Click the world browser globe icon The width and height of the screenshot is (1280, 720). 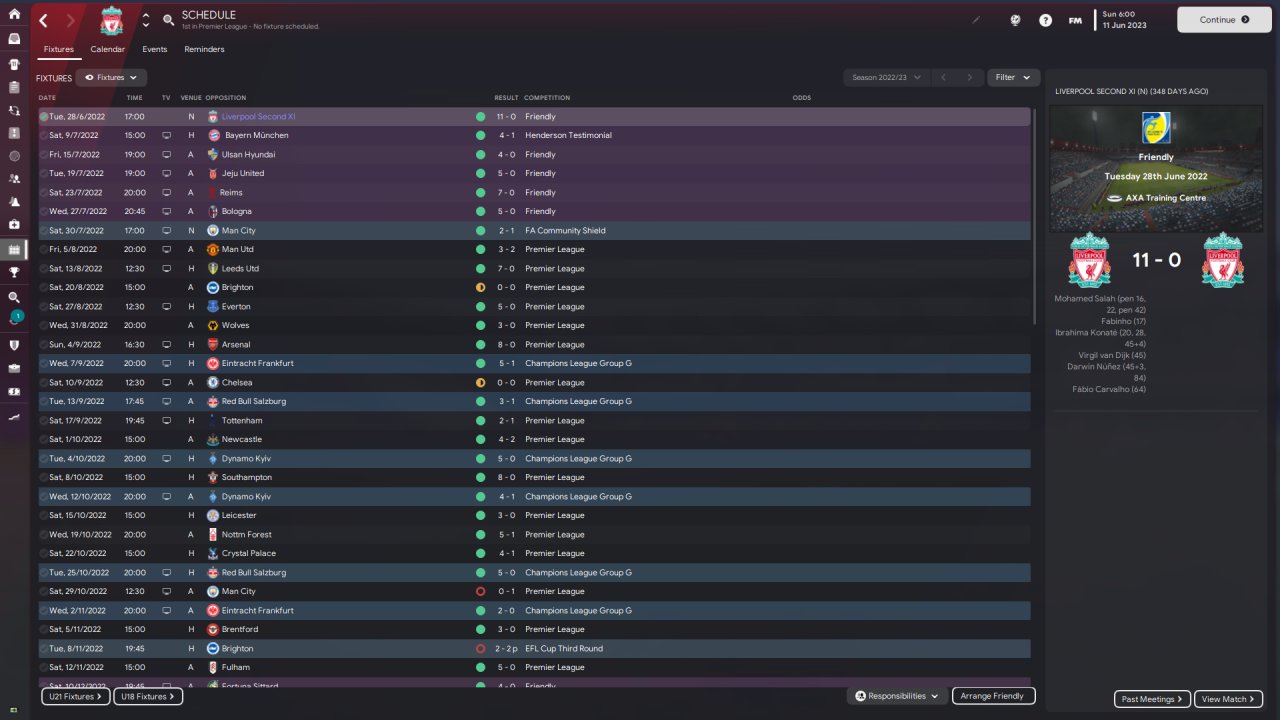click(1015, 20)
